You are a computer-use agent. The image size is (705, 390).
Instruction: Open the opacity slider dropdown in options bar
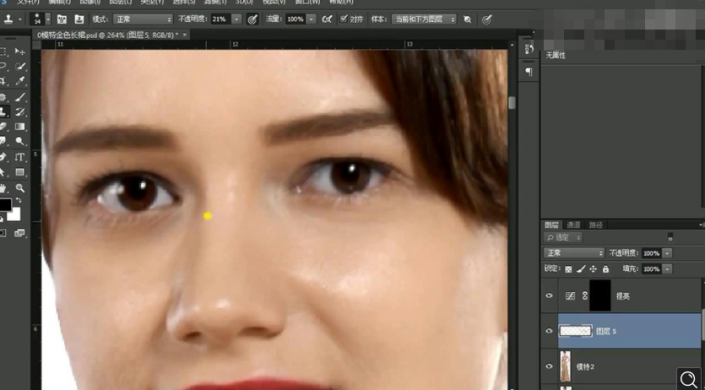[236, 19]
